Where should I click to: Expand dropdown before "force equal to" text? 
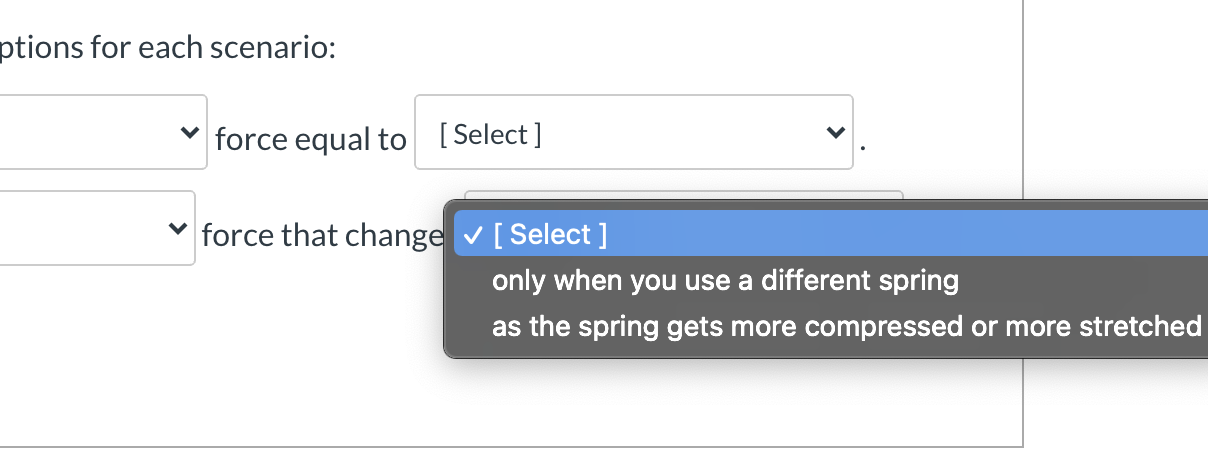pos(100,133)
